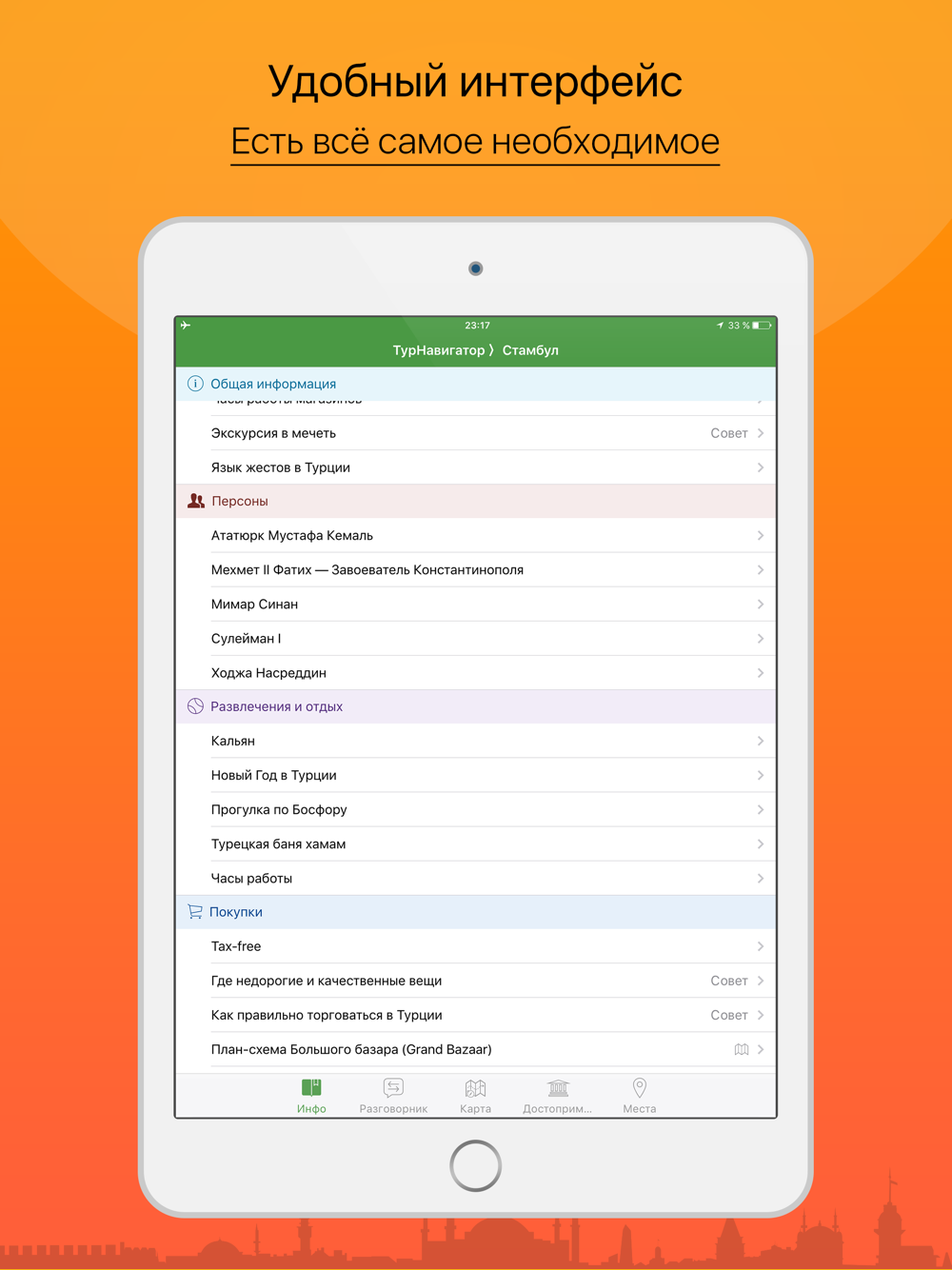Open chevron for Язык жестов в Турции
This screenshot has height=1270, width=952.
click(x=761, y=467)
